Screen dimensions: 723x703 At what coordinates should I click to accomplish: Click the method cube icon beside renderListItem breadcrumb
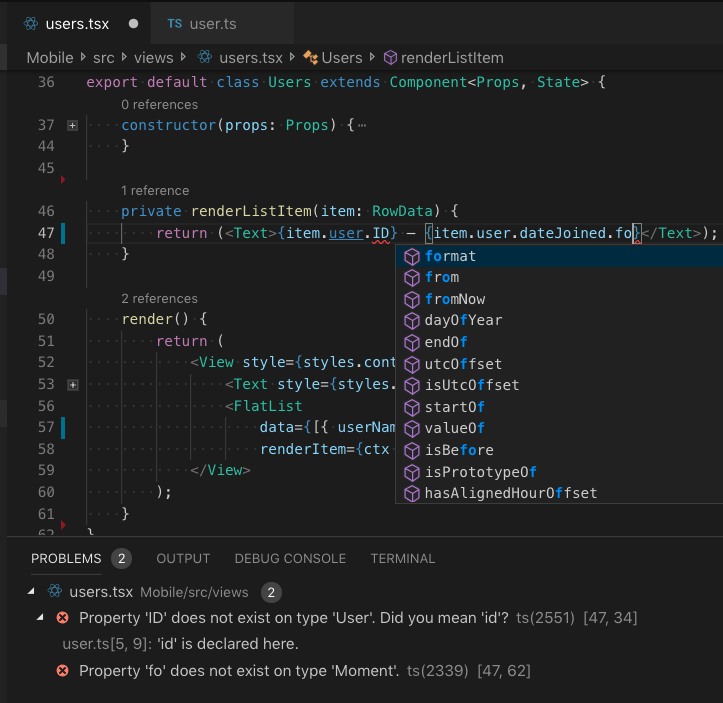390,58
